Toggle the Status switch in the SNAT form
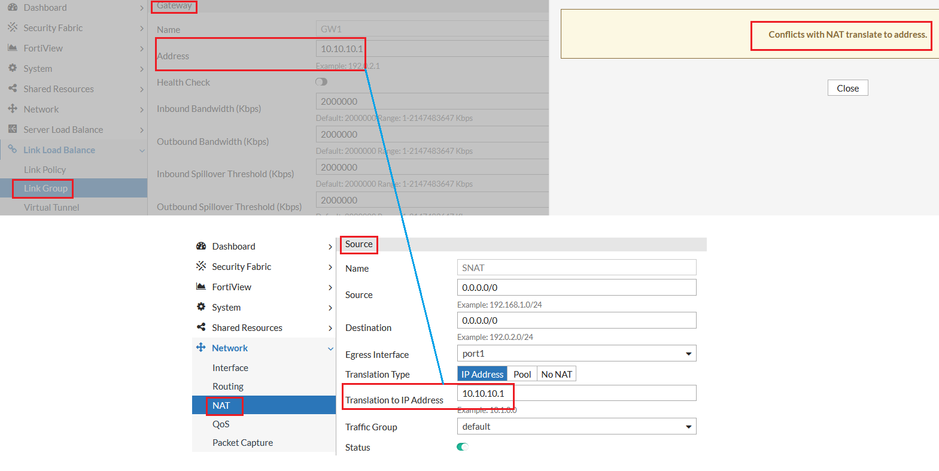939x471 pixels. coord(462,447)
